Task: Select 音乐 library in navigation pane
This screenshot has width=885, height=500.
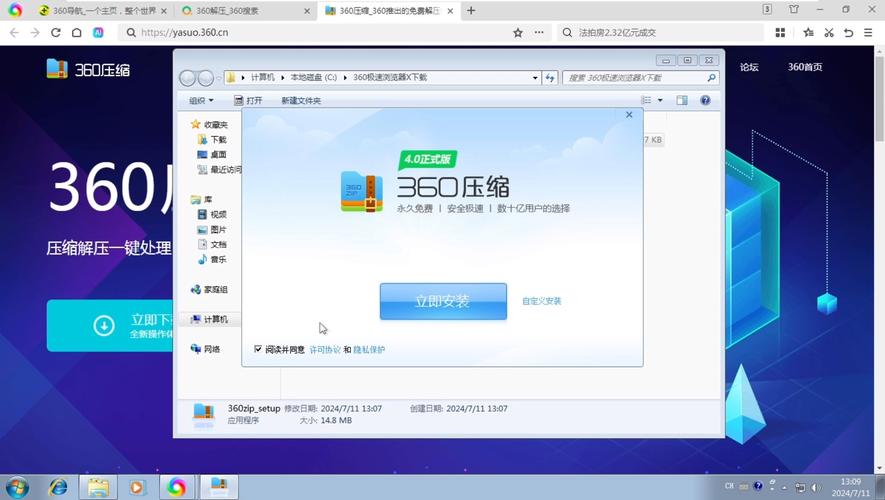Action: pos(212,260)
